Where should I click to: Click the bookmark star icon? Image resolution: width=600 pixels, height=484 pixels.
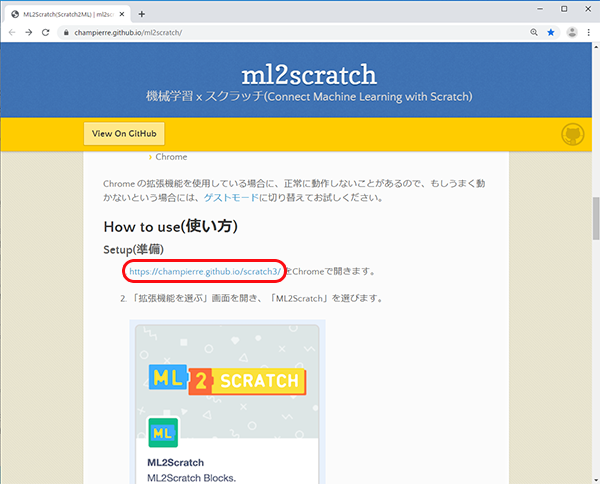551,32
